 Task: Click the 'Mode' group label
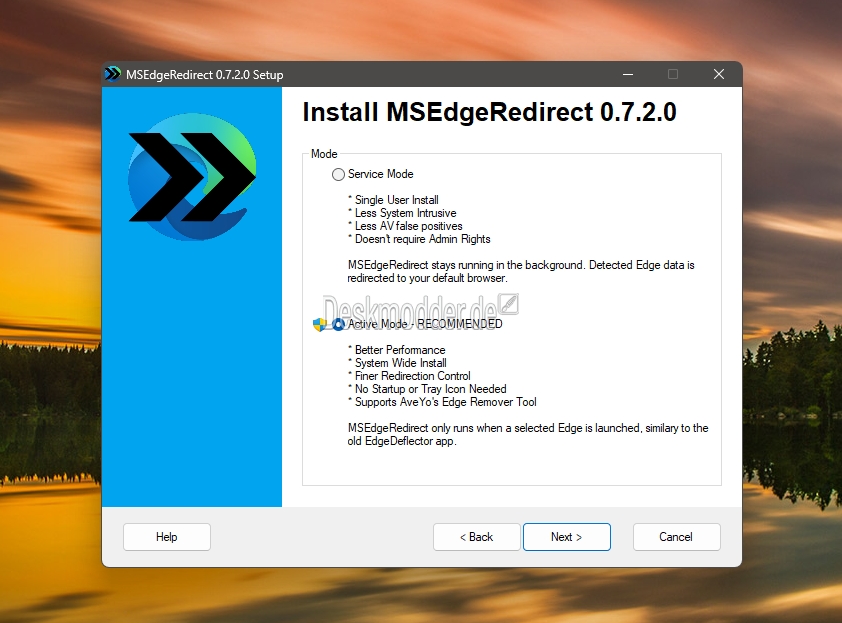click(324, 154)
